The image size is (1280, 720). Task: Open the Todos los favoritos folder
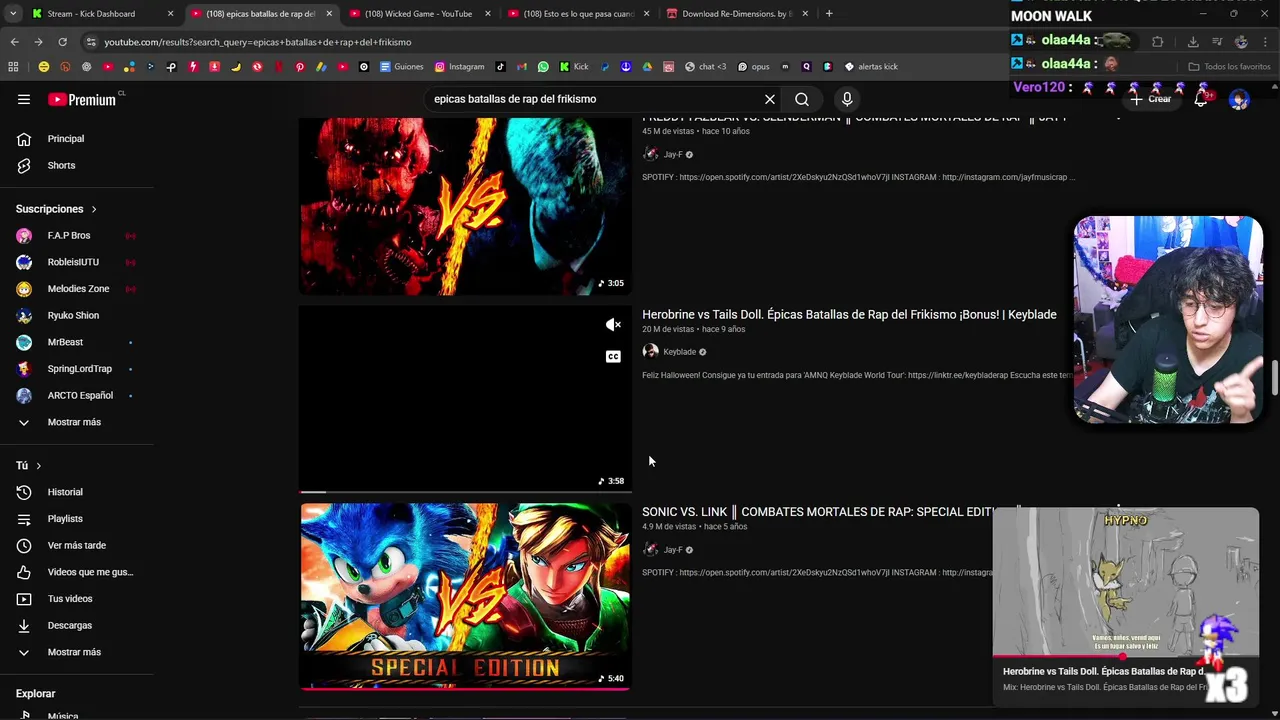click(1229, 67)
